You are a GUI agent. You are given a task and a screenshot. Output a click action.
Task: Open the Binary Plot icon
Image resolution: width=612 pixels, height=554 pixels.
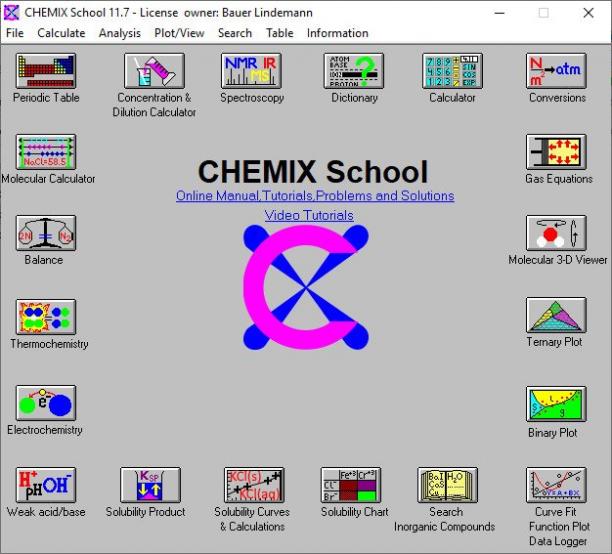[556, 404]
